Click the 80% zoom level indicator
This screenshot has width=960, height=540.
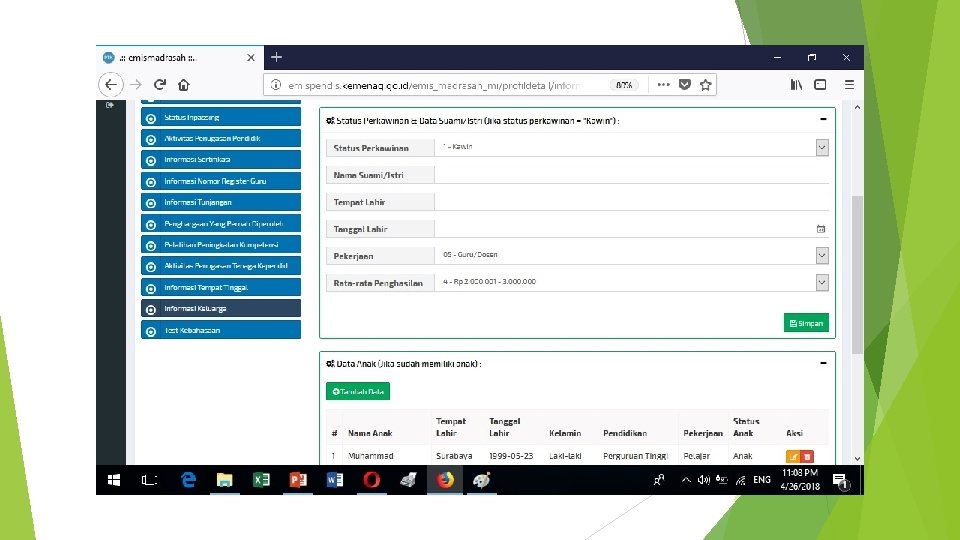(x=624, y=85)
